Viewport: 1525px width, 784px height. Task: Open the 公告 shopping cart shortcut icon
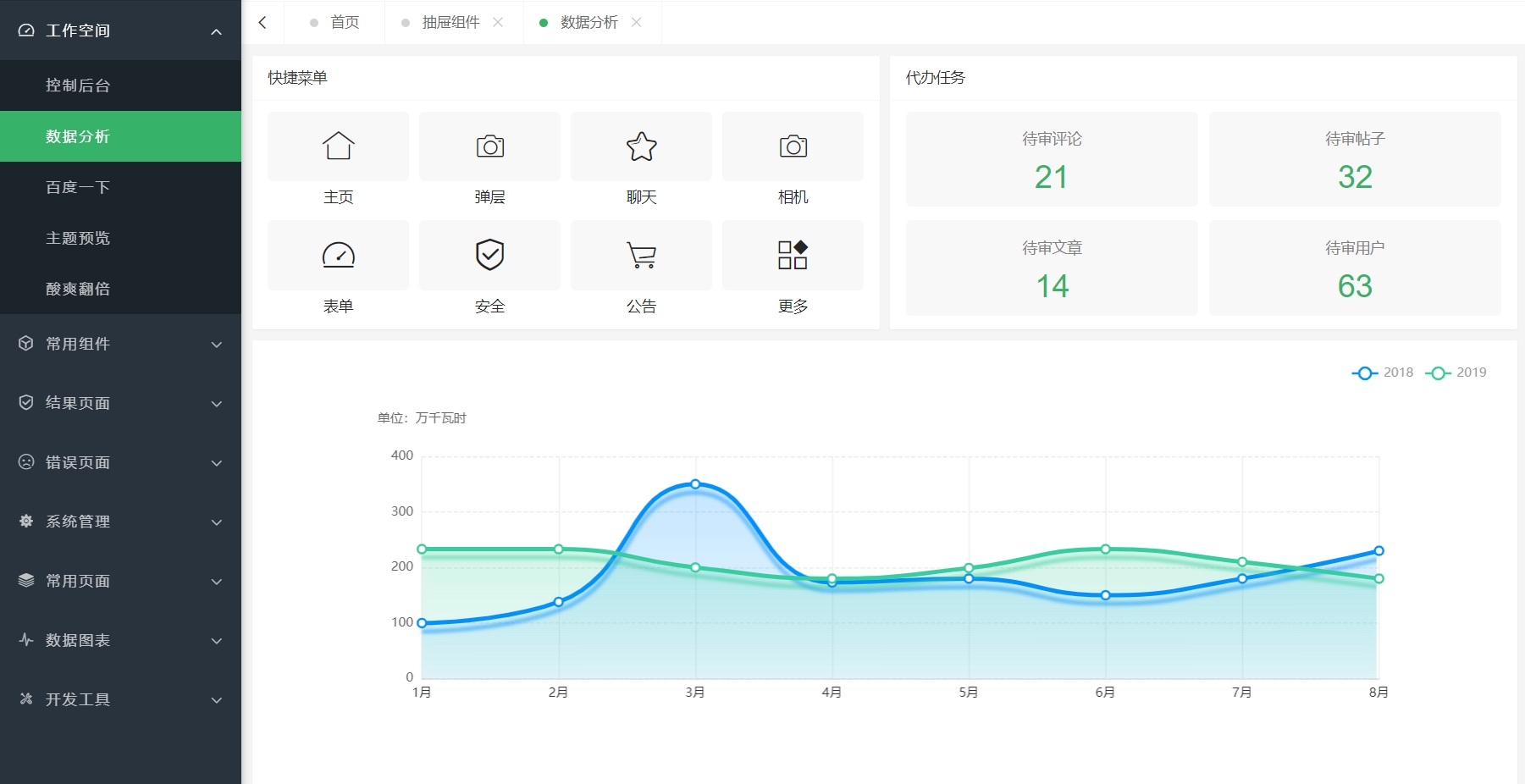(641, 255)
